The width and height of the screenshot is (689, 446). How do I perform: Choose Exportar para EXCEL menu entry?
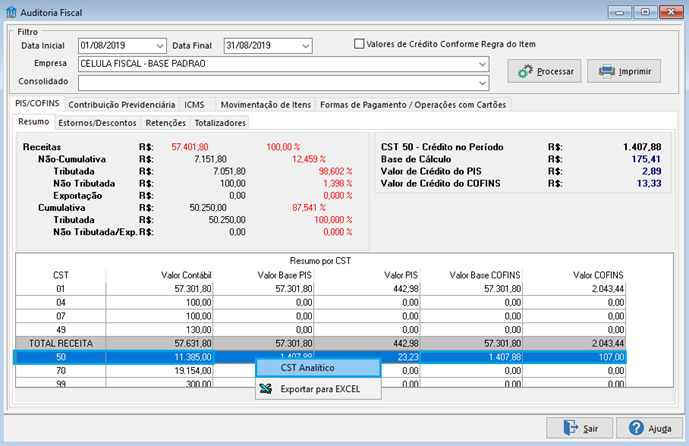tap(318, 389)
